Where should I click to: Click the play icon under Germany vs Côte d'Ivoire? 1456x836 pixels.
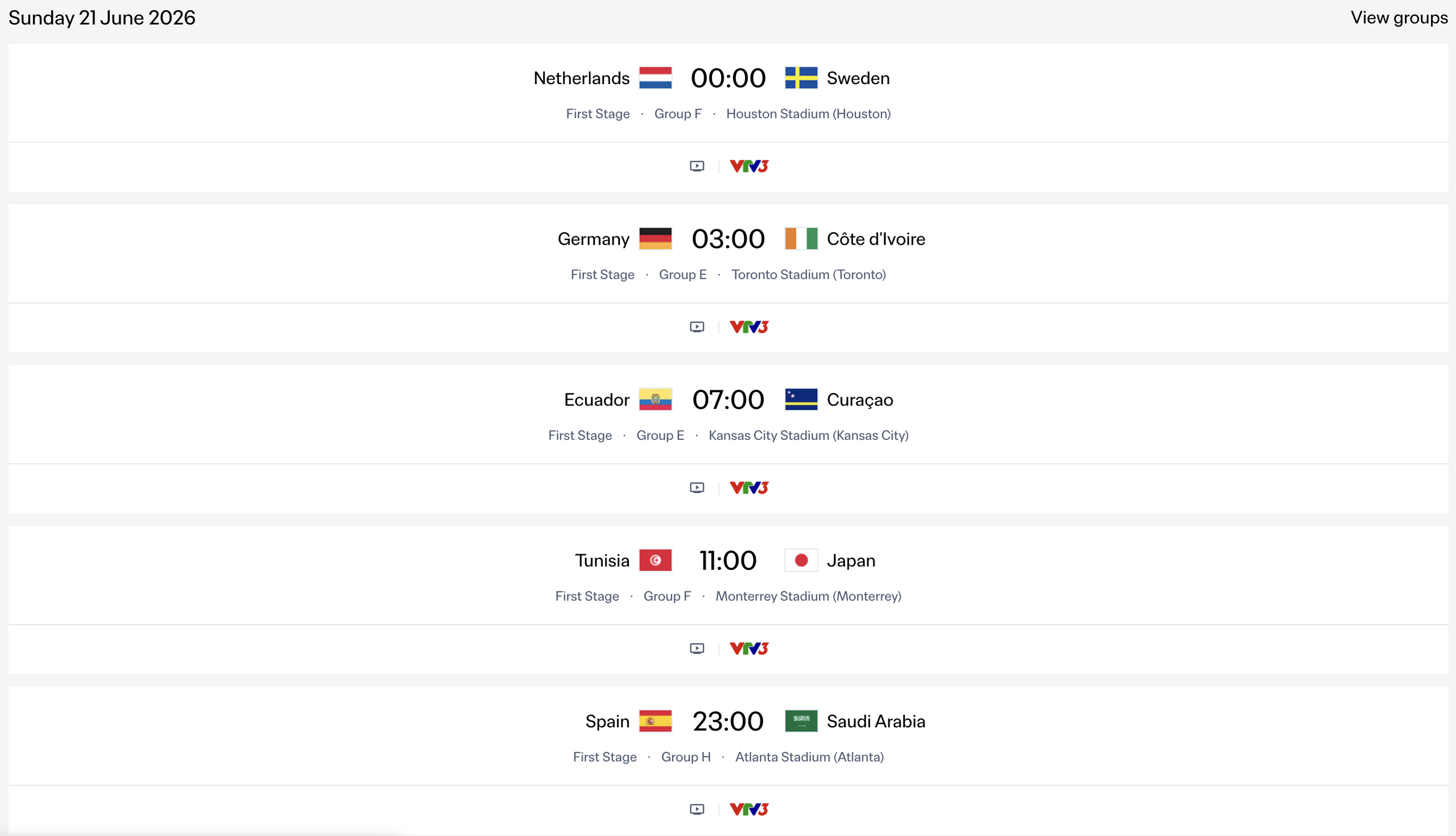tap(696, 326)
